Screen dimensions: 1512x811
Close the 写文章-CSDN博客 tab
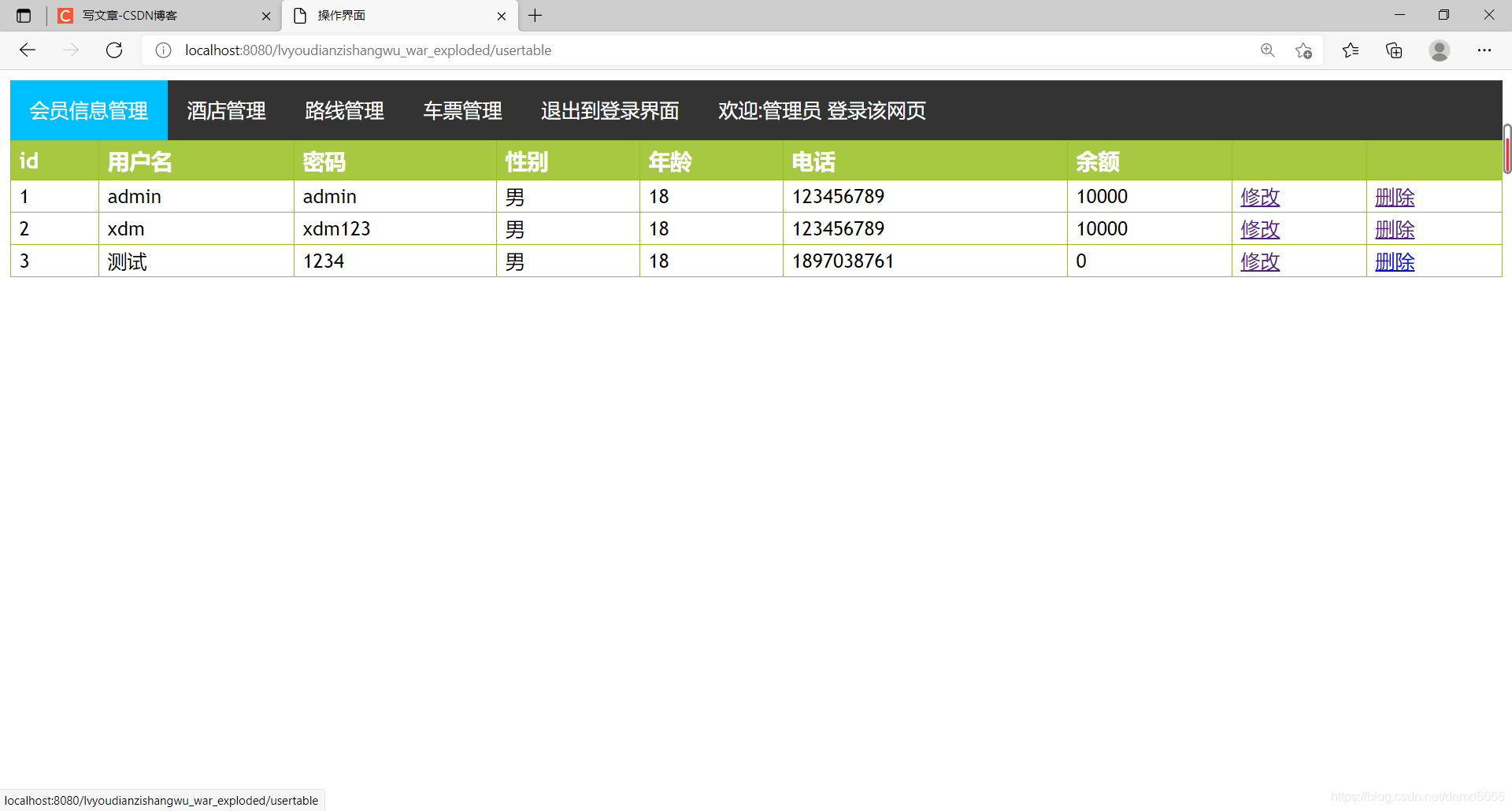coord(266,16)
